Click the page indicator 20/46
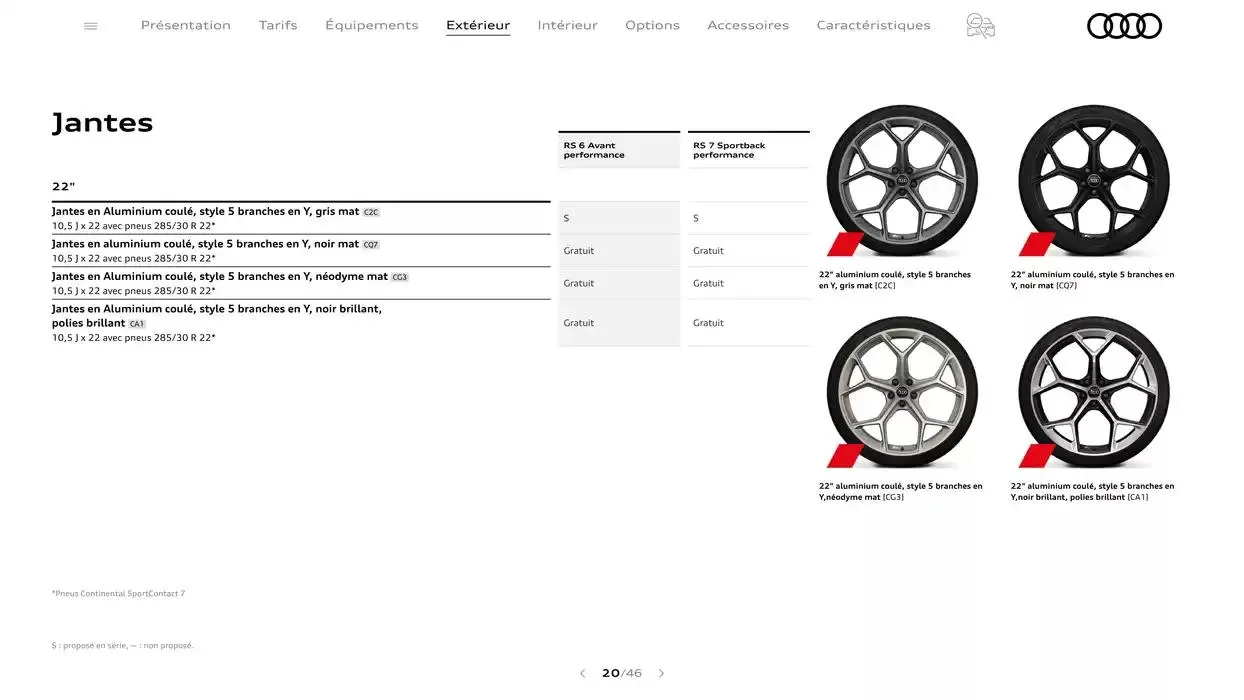 (x=622, y=673)
